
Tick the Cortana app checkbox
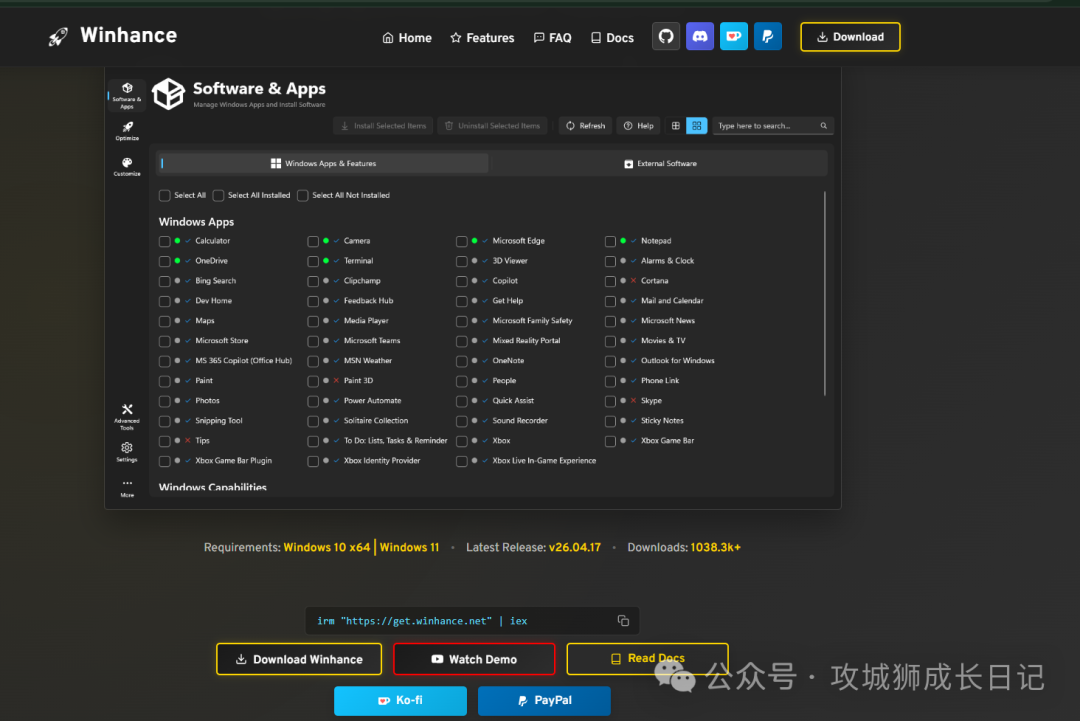coord(610,281)
